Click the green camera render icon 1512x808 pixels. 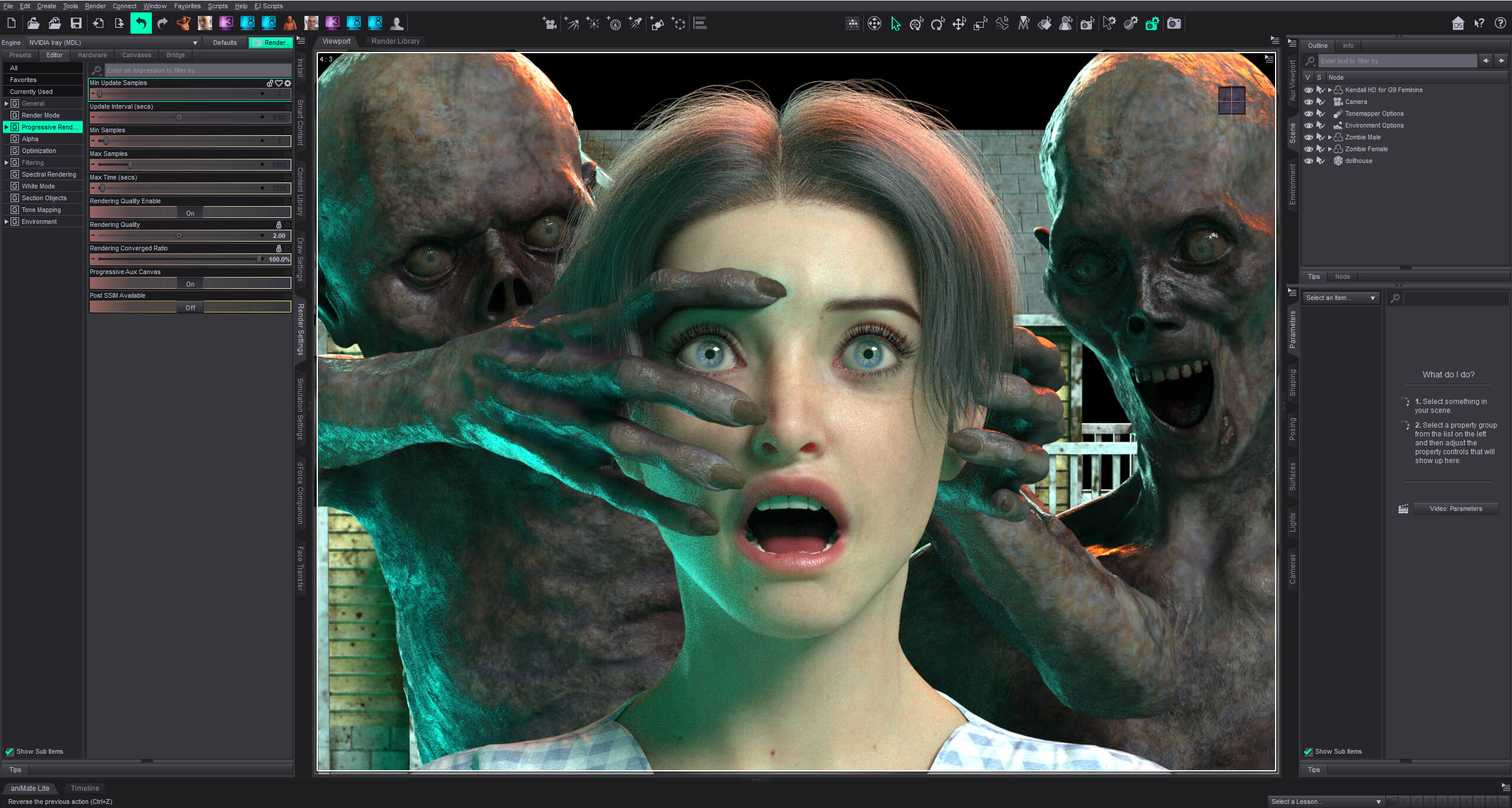click(x=1152, y=24)
